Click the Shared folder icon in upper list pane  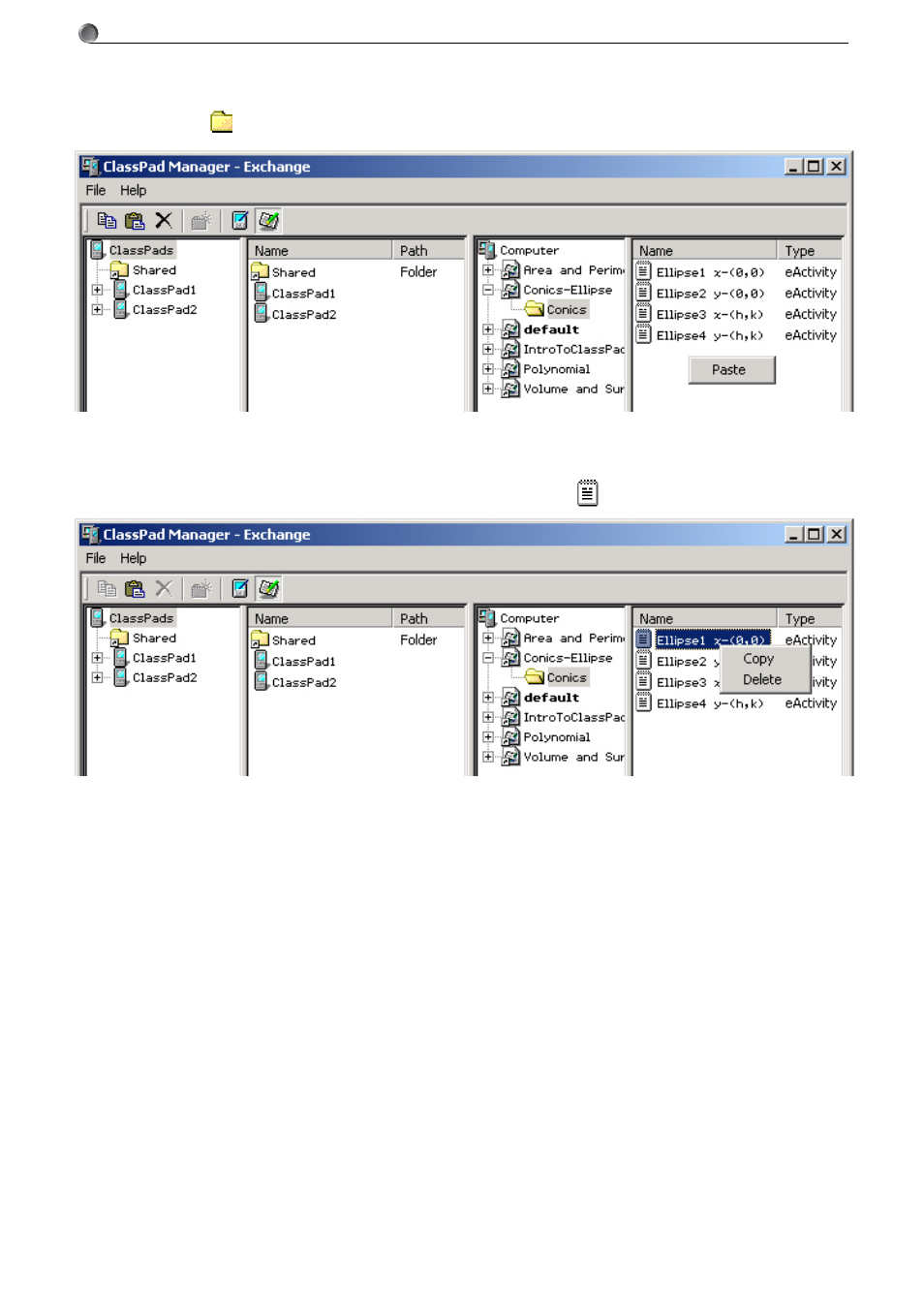pyautogui.click(x=260, y=271)
